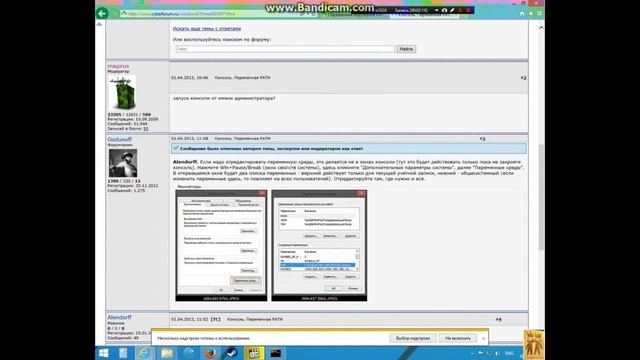This screenshot has width=640, height=360.
Task: Open File Explorer folder taskbar icon
Action: tap(167, 353)
